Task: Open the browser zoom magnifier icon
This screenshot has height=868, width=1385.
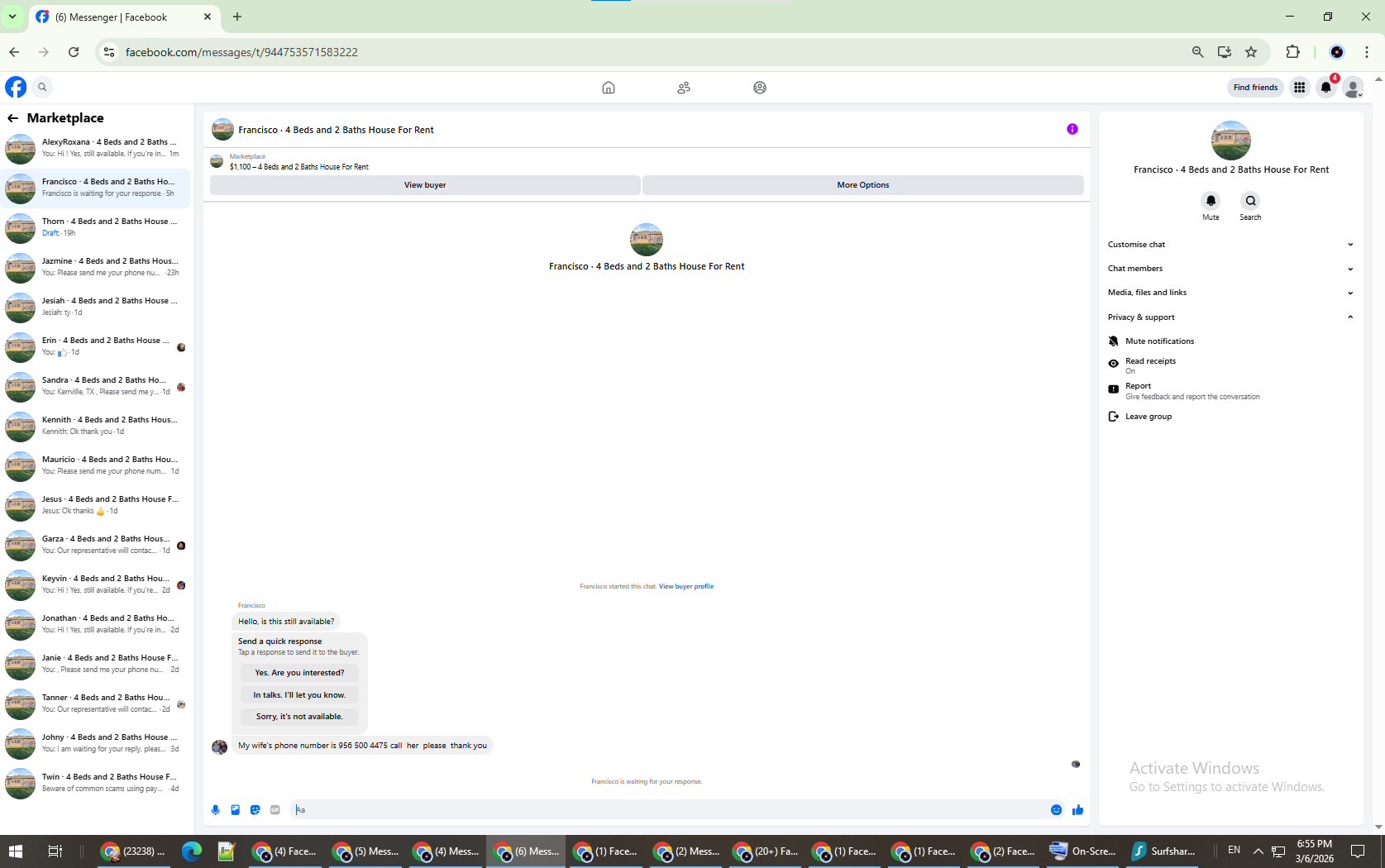Action: click(x=1197, y=52)
